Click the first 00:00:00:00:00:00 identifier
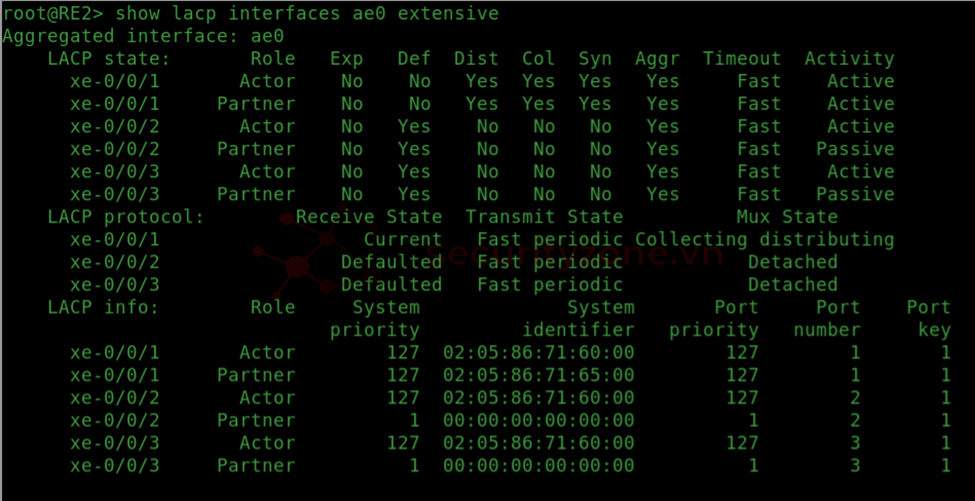Viewport: 975px width, 501px height. [x=538, y=420]
